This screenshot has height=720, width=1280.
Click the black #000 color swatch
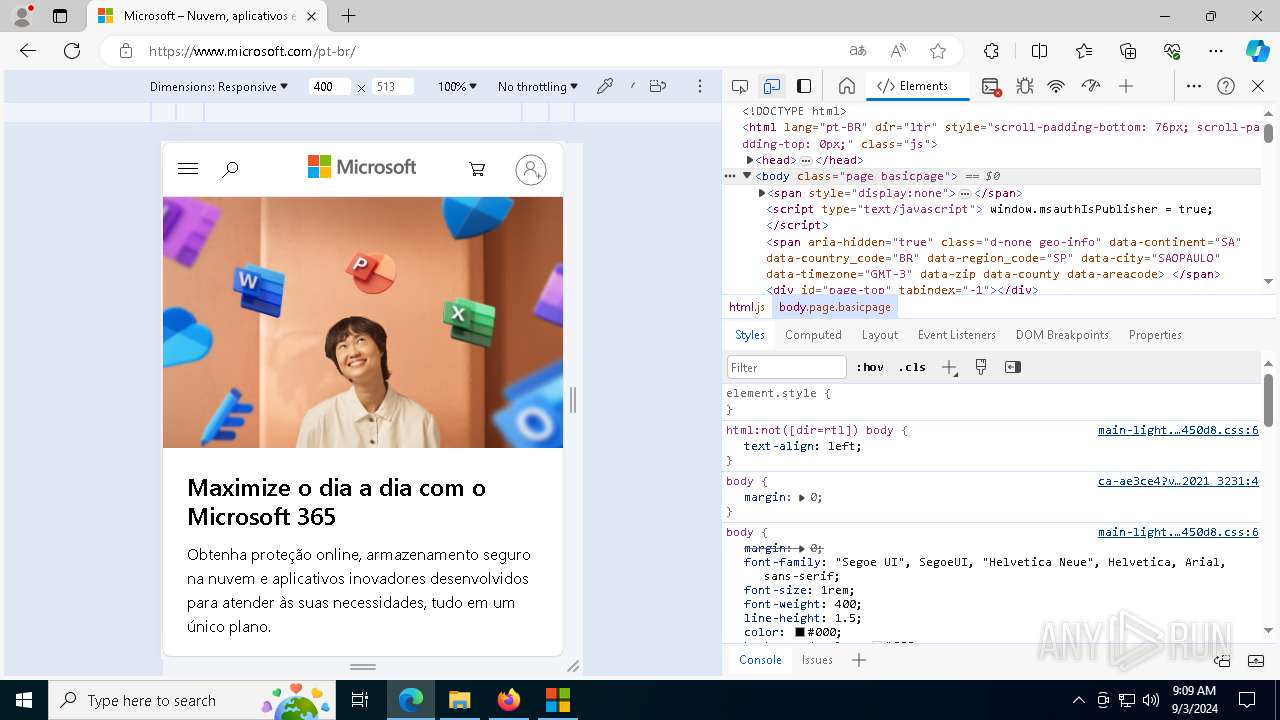click(800, 632)
